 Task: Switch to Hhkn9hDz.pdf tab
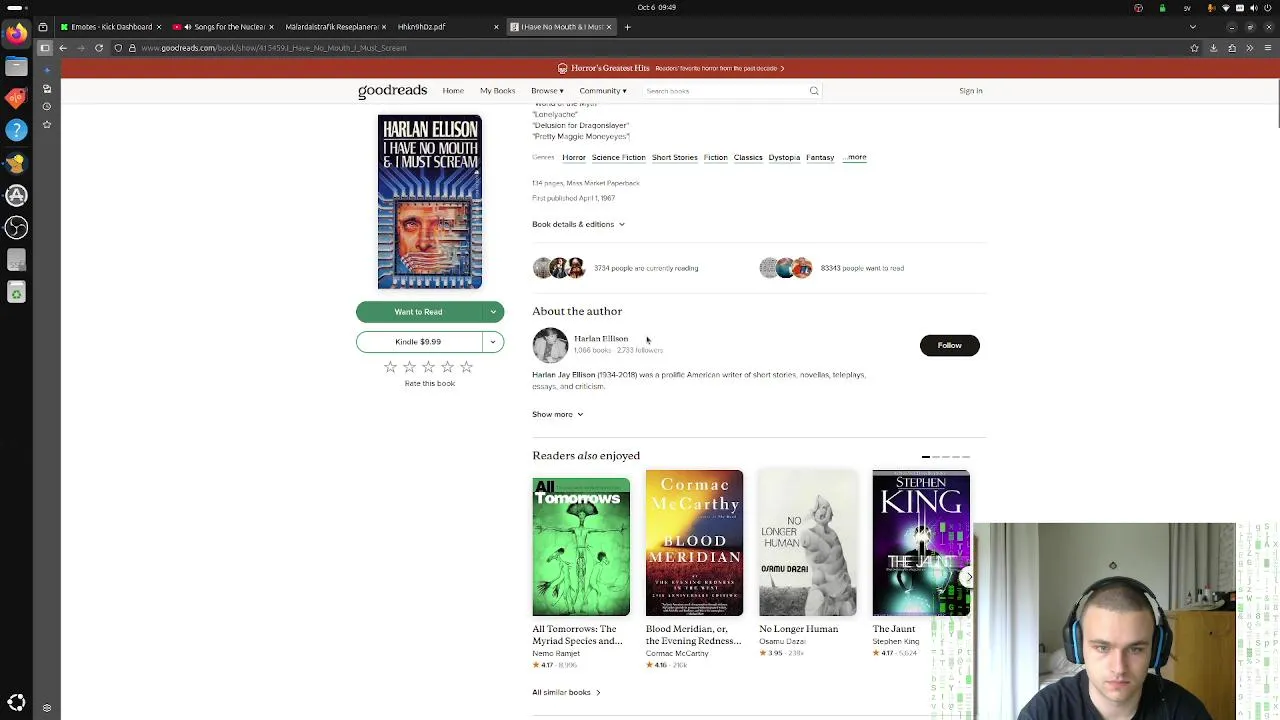point(445,27)
